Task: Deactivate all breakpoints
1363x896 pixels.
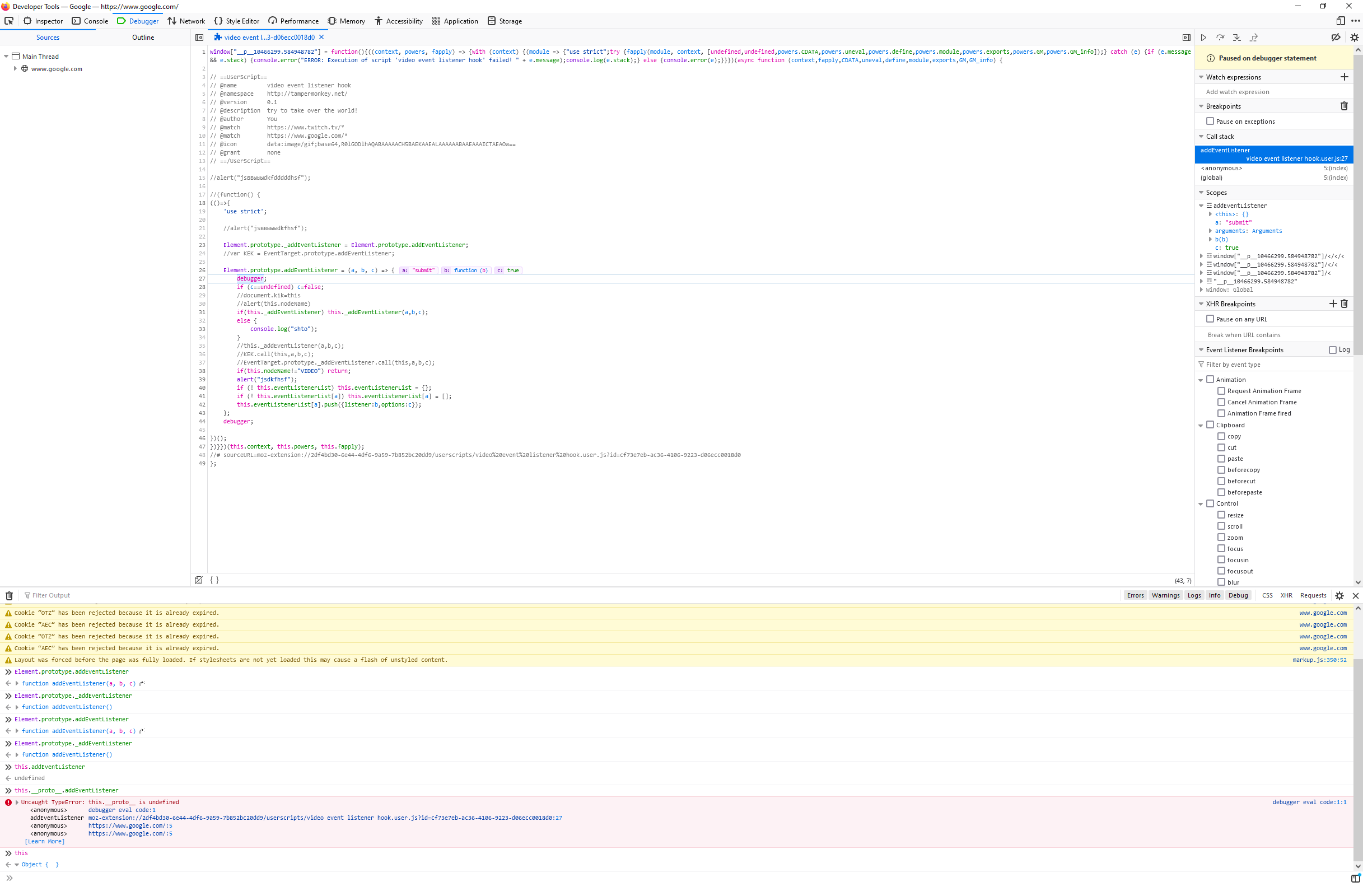Action: click(x=1336, y=37)
